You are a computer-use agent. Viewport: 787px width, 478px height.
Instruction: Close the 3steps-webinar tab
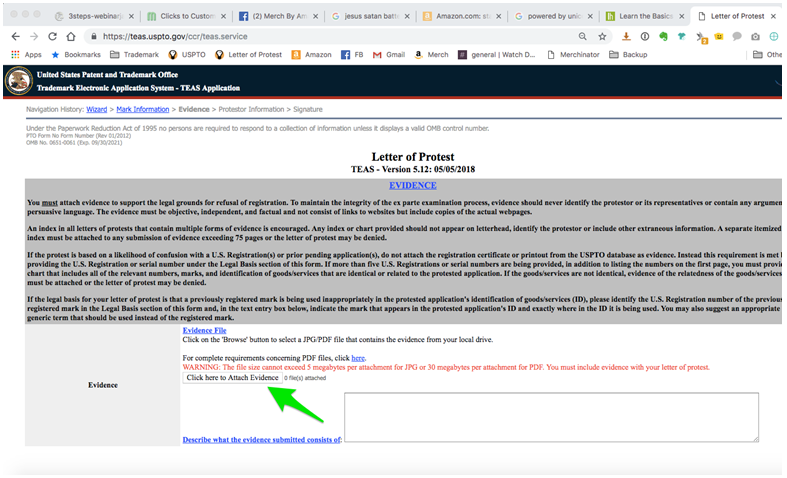(131, 16)
